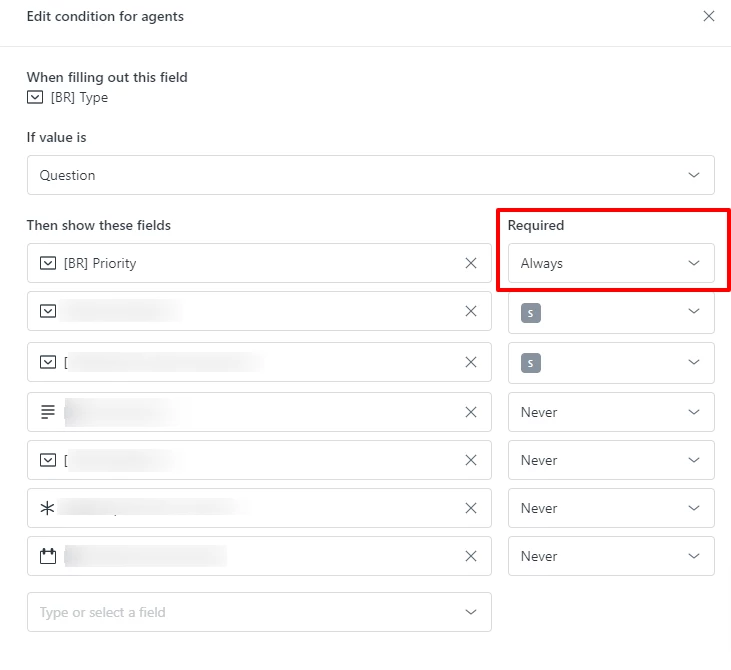Viewport: 731px width, 670px height.
Task: Click the Type or select a field input
Action: tap(259, 612)
